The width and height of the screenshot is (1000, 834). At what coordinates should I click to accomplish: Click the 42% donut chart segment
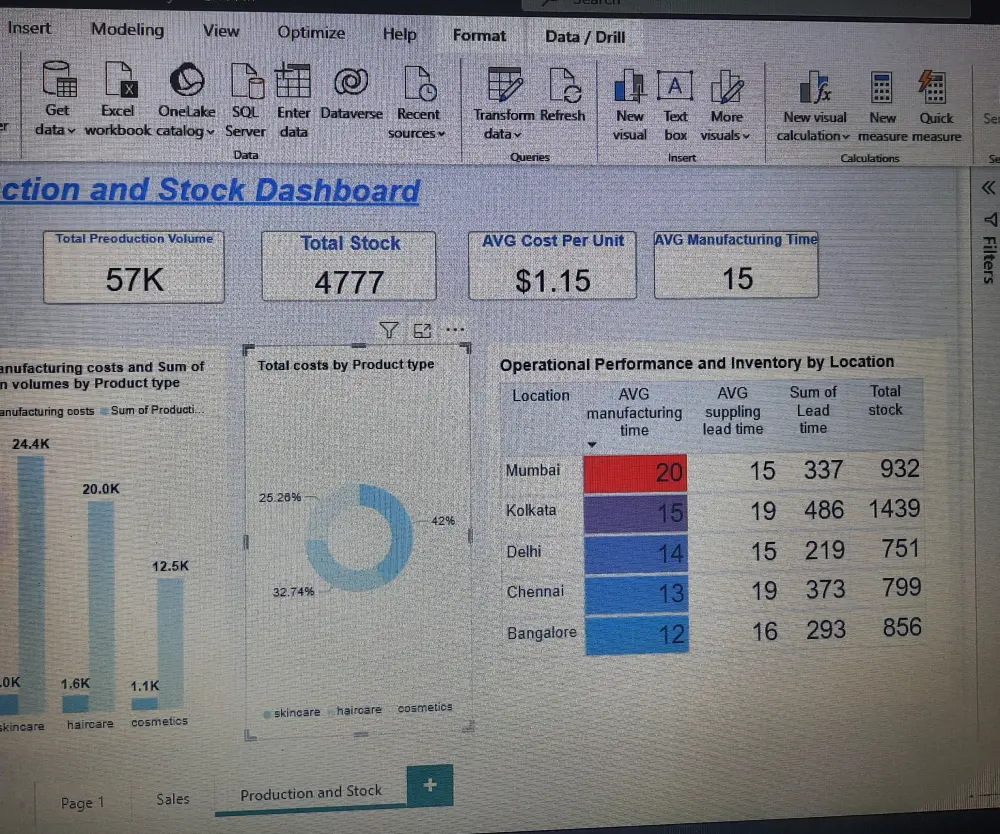click(x=396, y=529)
